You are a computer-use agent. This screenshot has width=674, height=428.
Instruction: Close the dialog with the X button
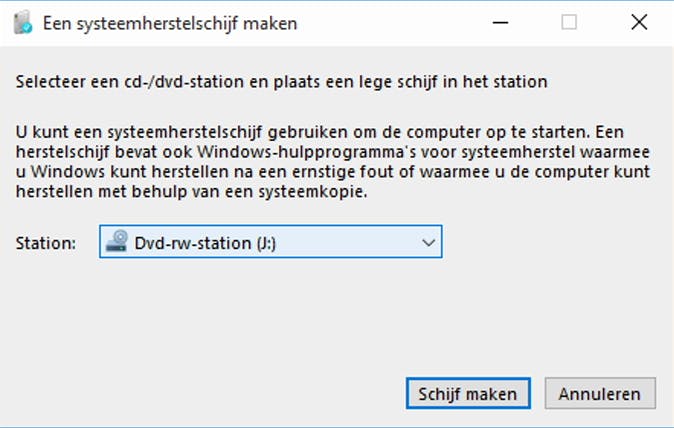click(638, 22)
